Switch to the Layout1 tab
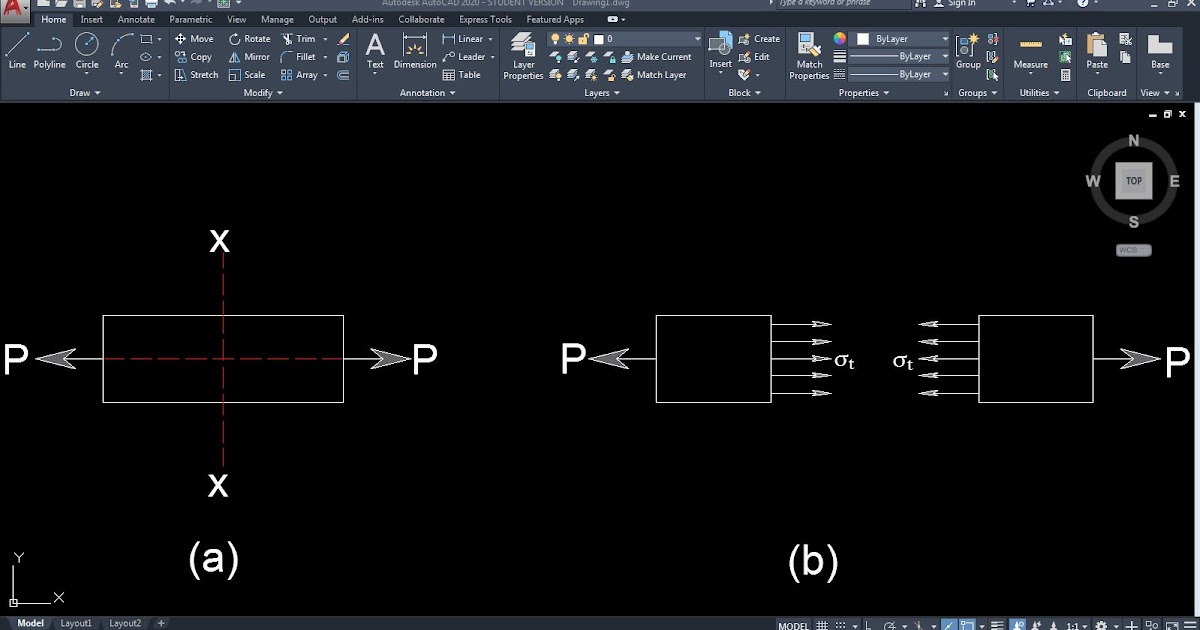 [x=76, y=622]
